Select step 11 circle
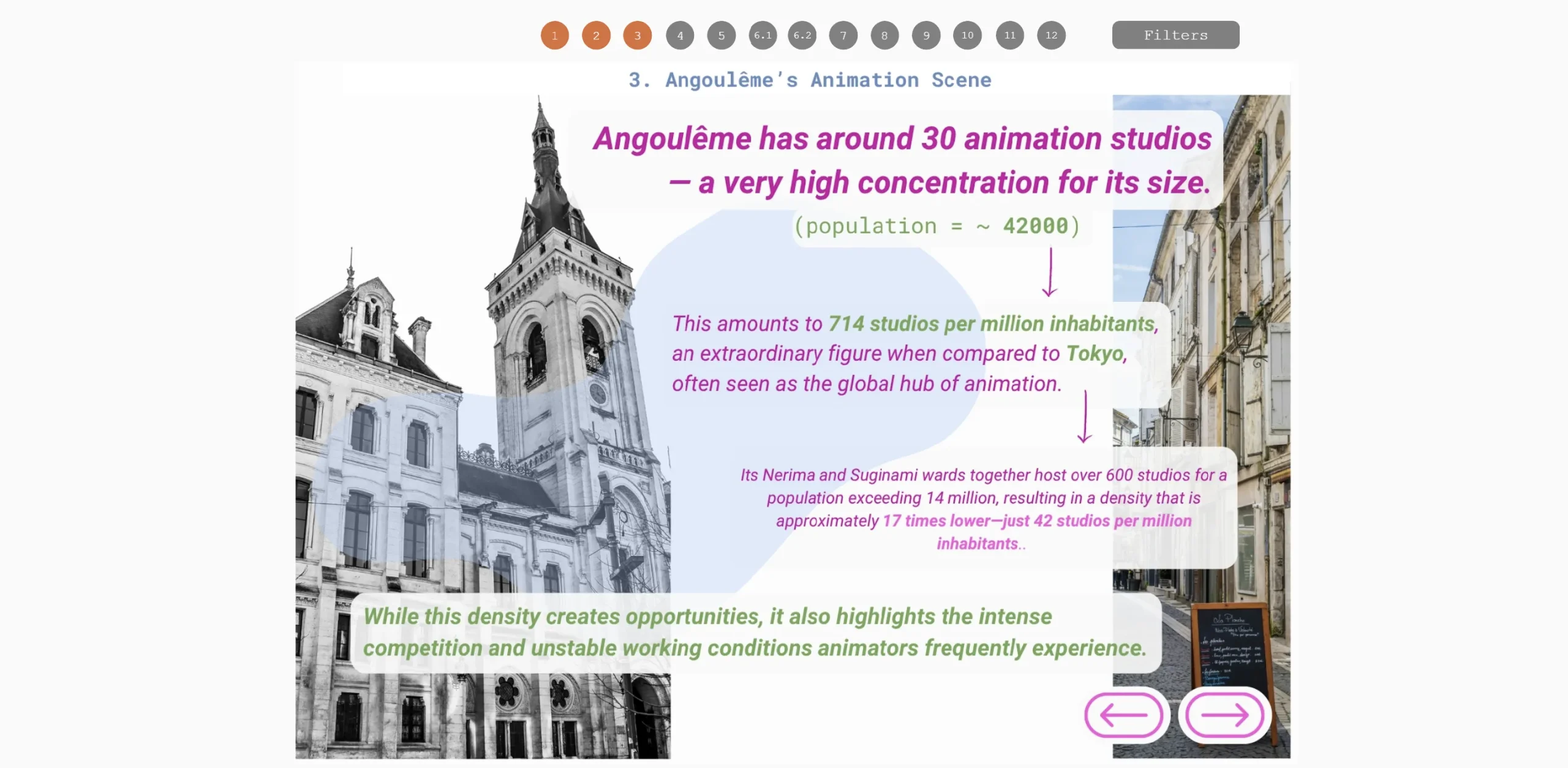1568x768 pixels. click(1009, 36)
